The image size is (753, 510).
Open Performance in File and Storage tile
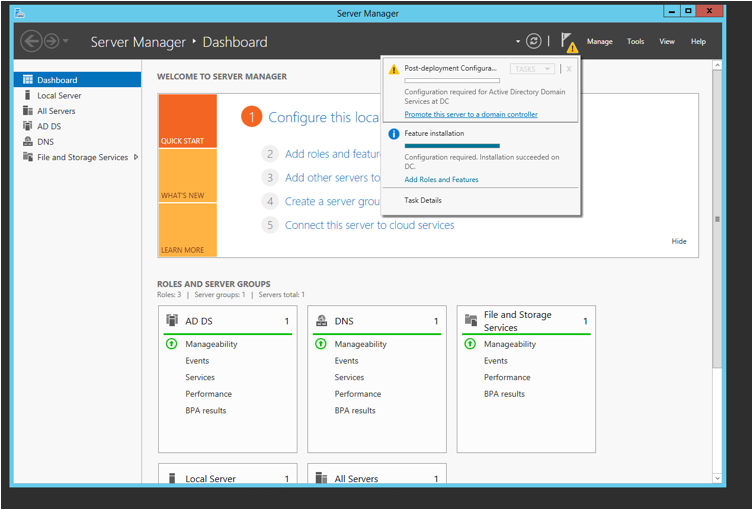507,377
